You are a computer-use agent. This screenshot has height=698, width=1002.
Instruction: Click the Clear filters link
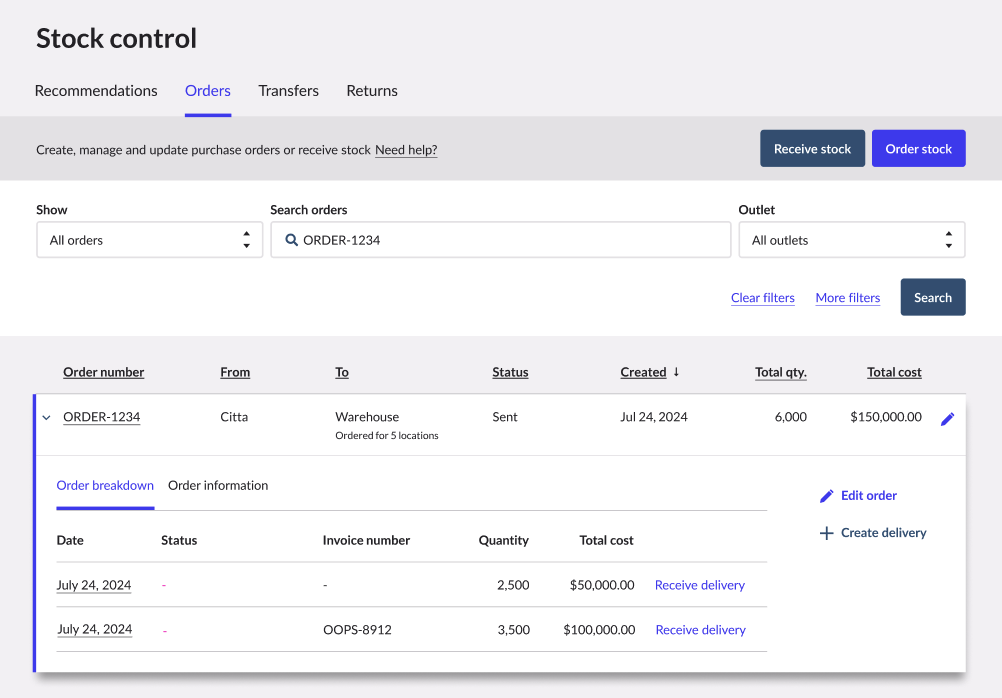[x=762, y=298]
